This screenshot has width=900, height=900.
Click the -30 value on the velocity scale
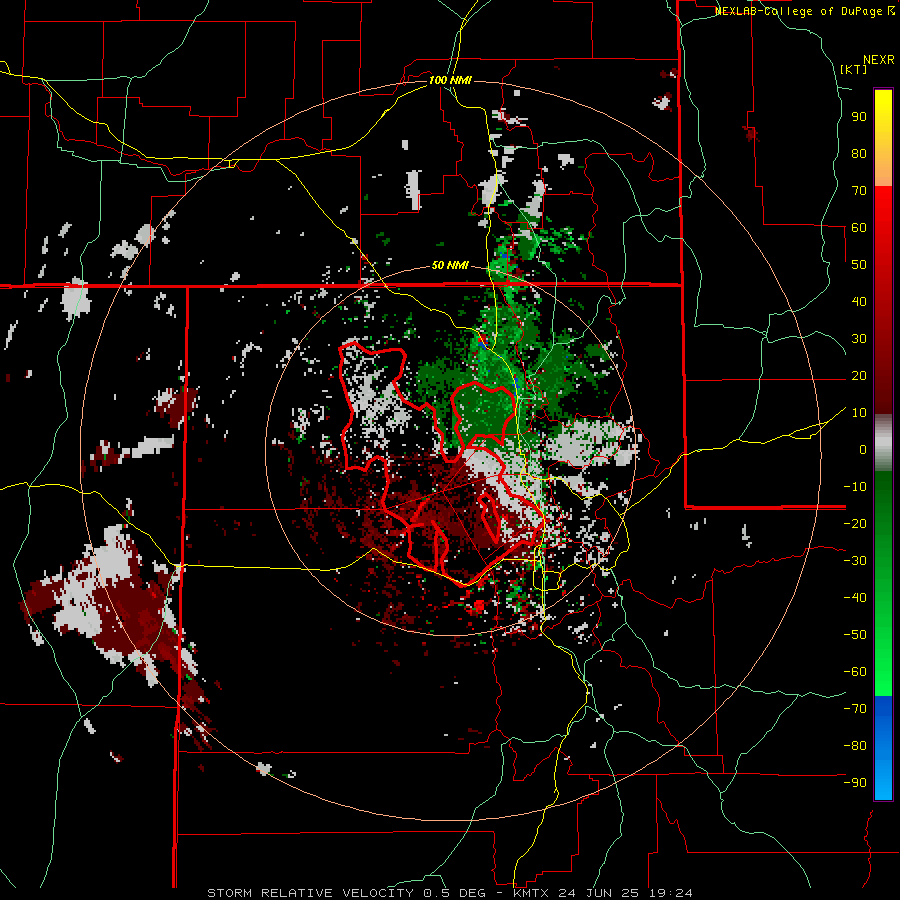[855, 561]
